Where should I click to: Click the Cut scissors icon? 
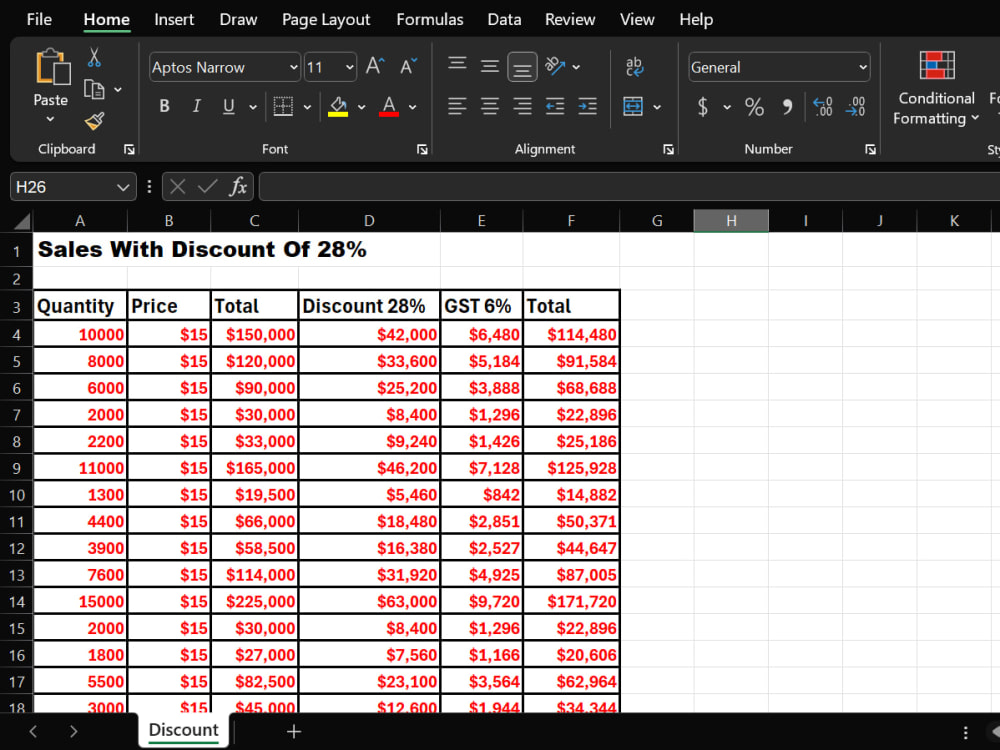94,58
